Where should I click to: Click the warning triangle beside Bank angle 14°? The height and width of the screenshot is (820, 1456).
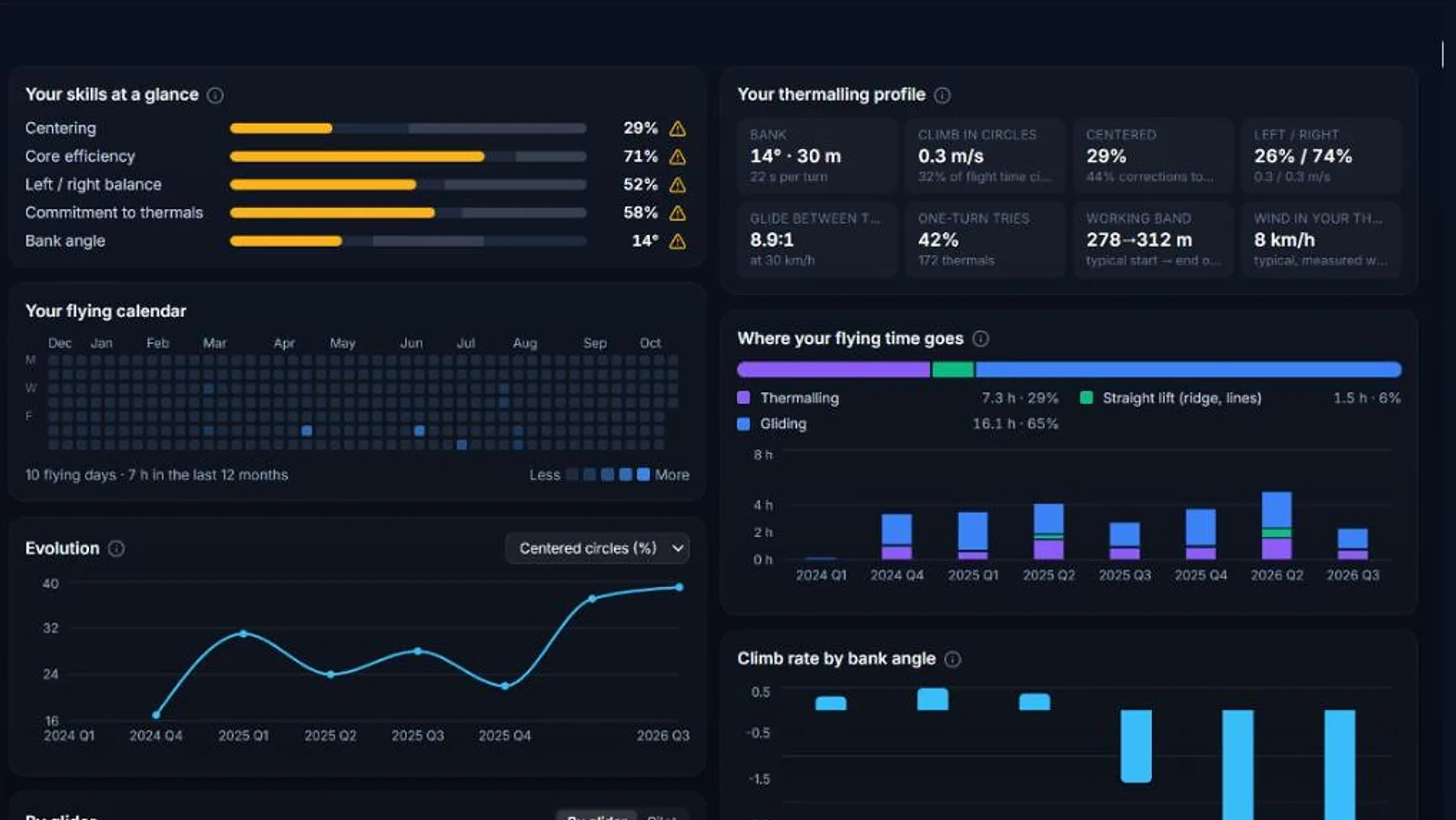pos(677,241)
